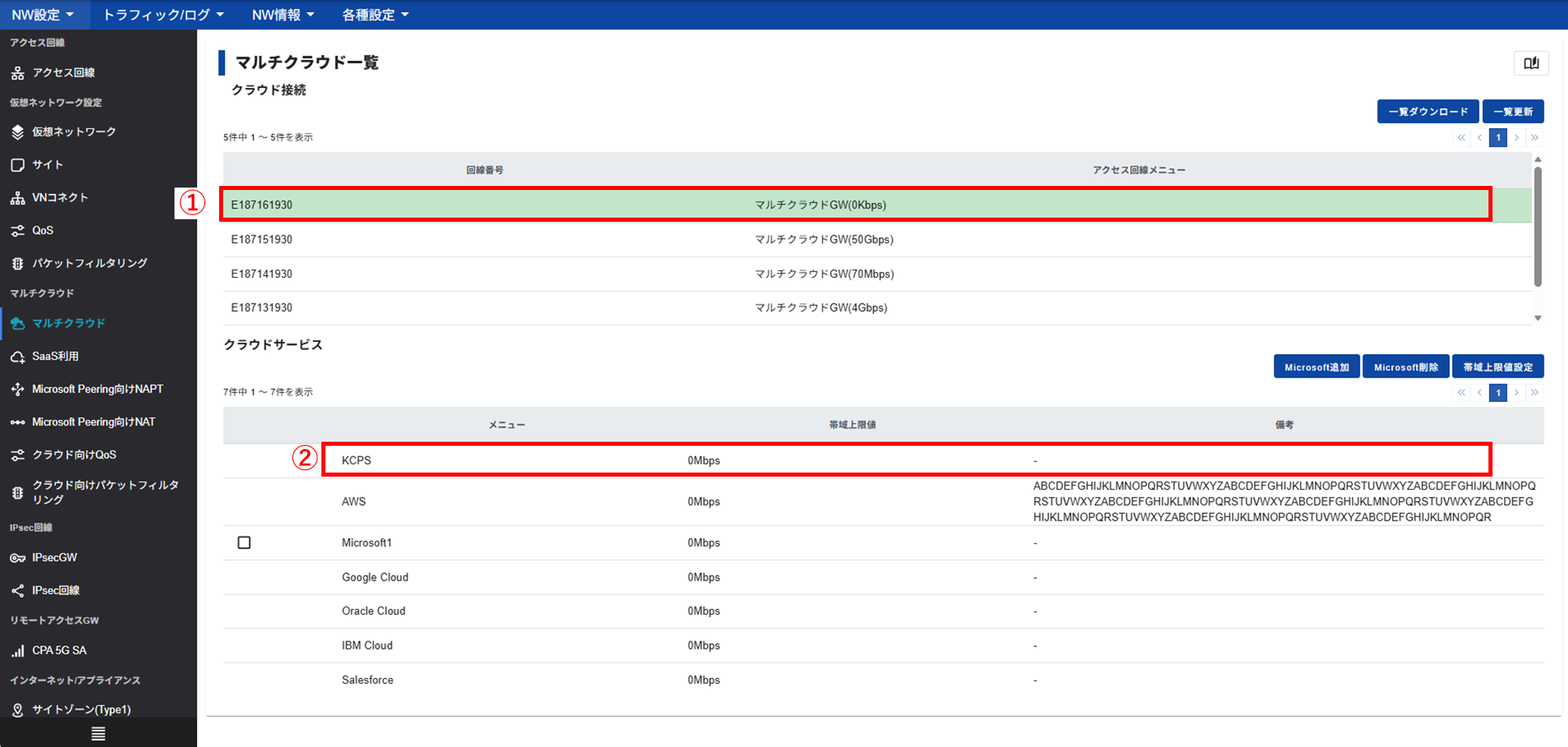
Task: Expand the 各種設定 dropdown menu
Action: pos(375,15)
